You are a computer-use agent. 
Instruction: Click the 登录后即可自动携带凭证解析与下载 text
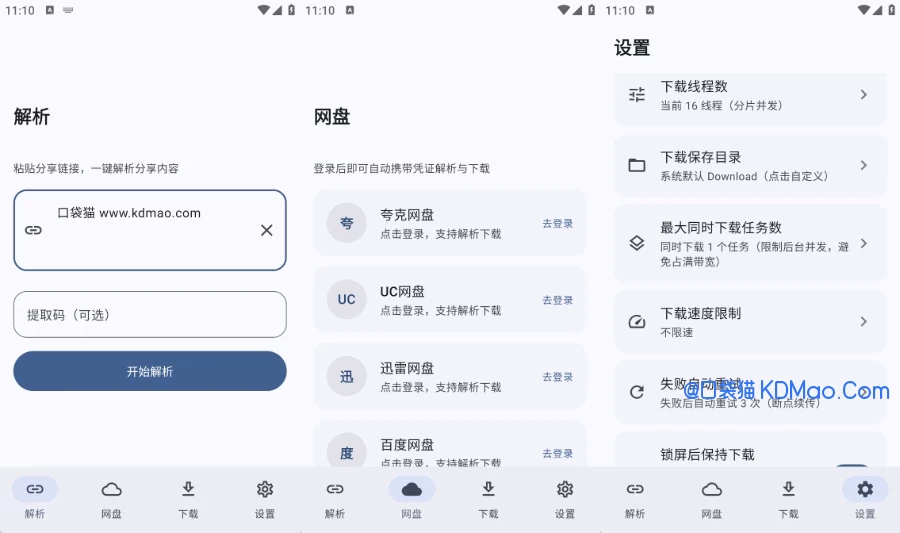402,169
